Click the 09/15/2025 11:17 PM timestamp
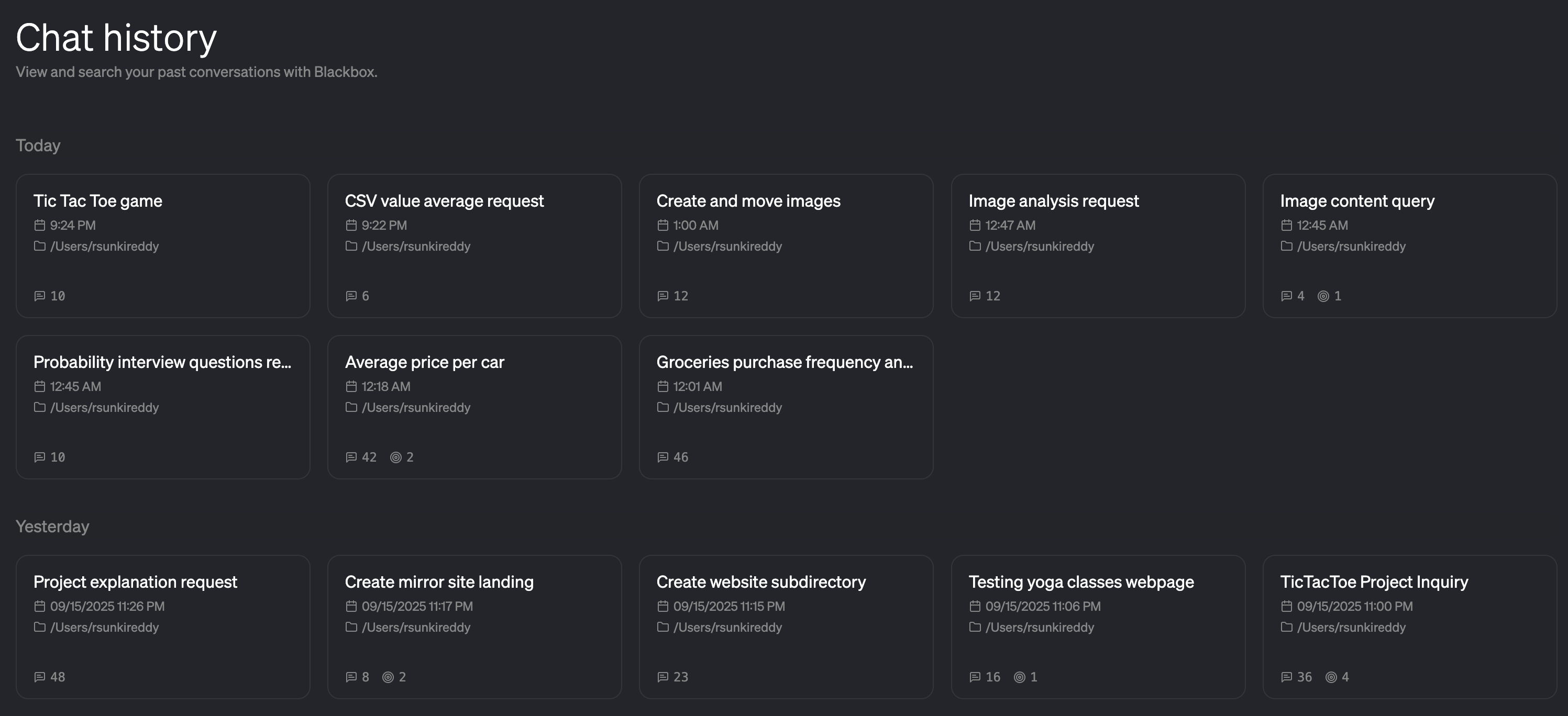The height and width of the screenshot is (716, 1568). [417, 606]
